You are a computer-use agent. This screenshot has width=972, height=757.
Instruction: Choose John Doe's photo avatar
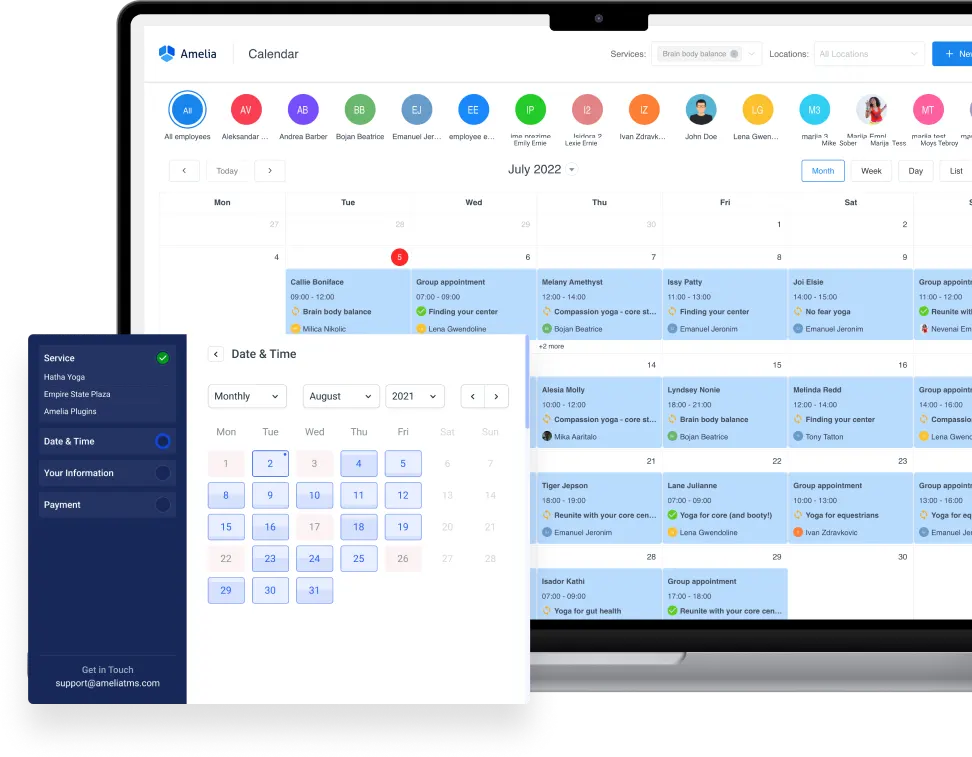(701, 110)
